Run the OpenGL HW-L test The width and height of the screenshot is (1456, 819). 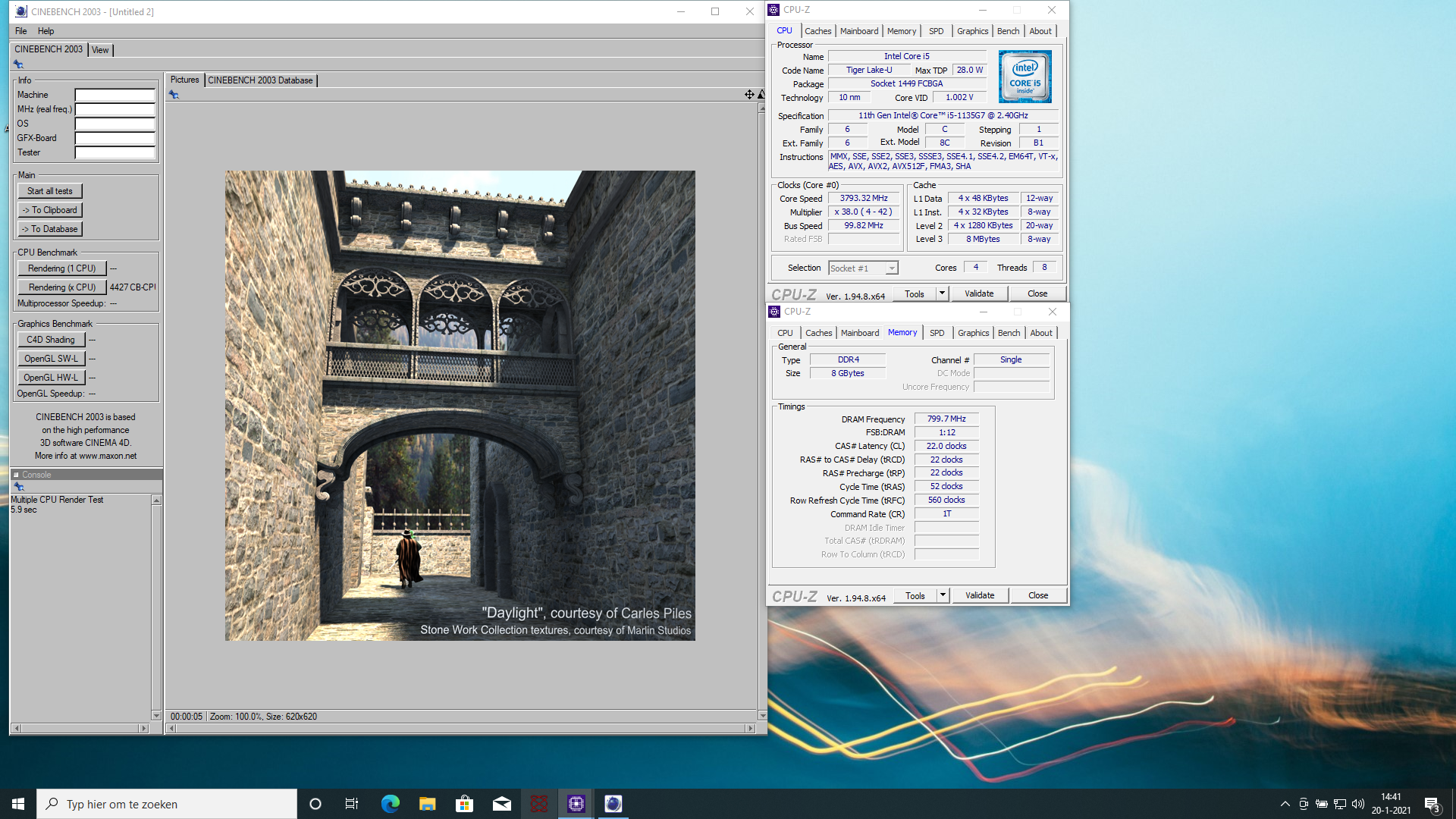click(x=51, y=378)
